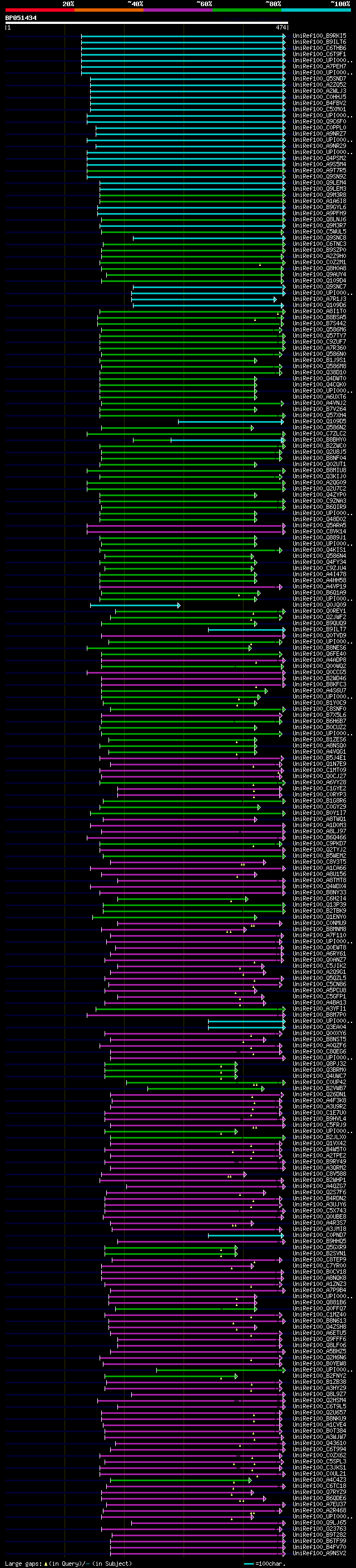Click the cyan segment of the identity color scale

pos(317,10)
